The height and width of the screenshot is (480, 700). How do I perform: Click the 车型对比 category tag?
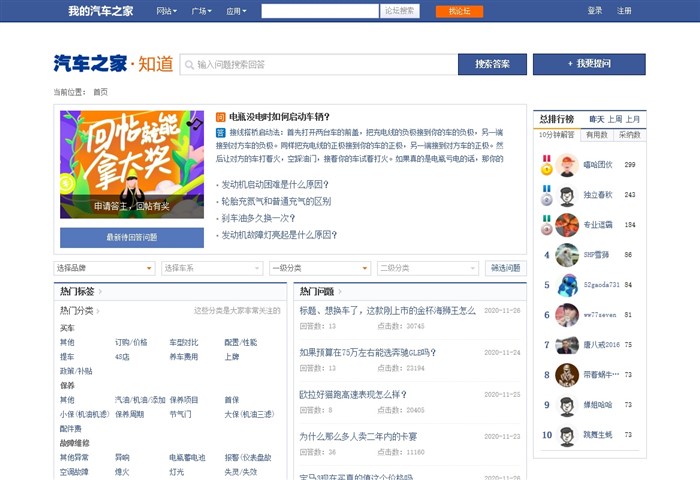tap(183, 342)
